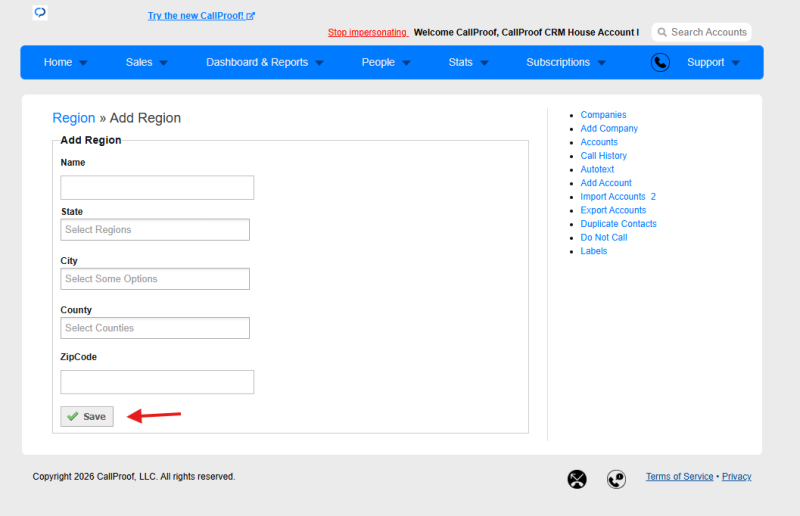The height and width of the screenshot is (516, 800).
Task: Open the State Select Regions dropdown
Action: (x=155, y=230)
